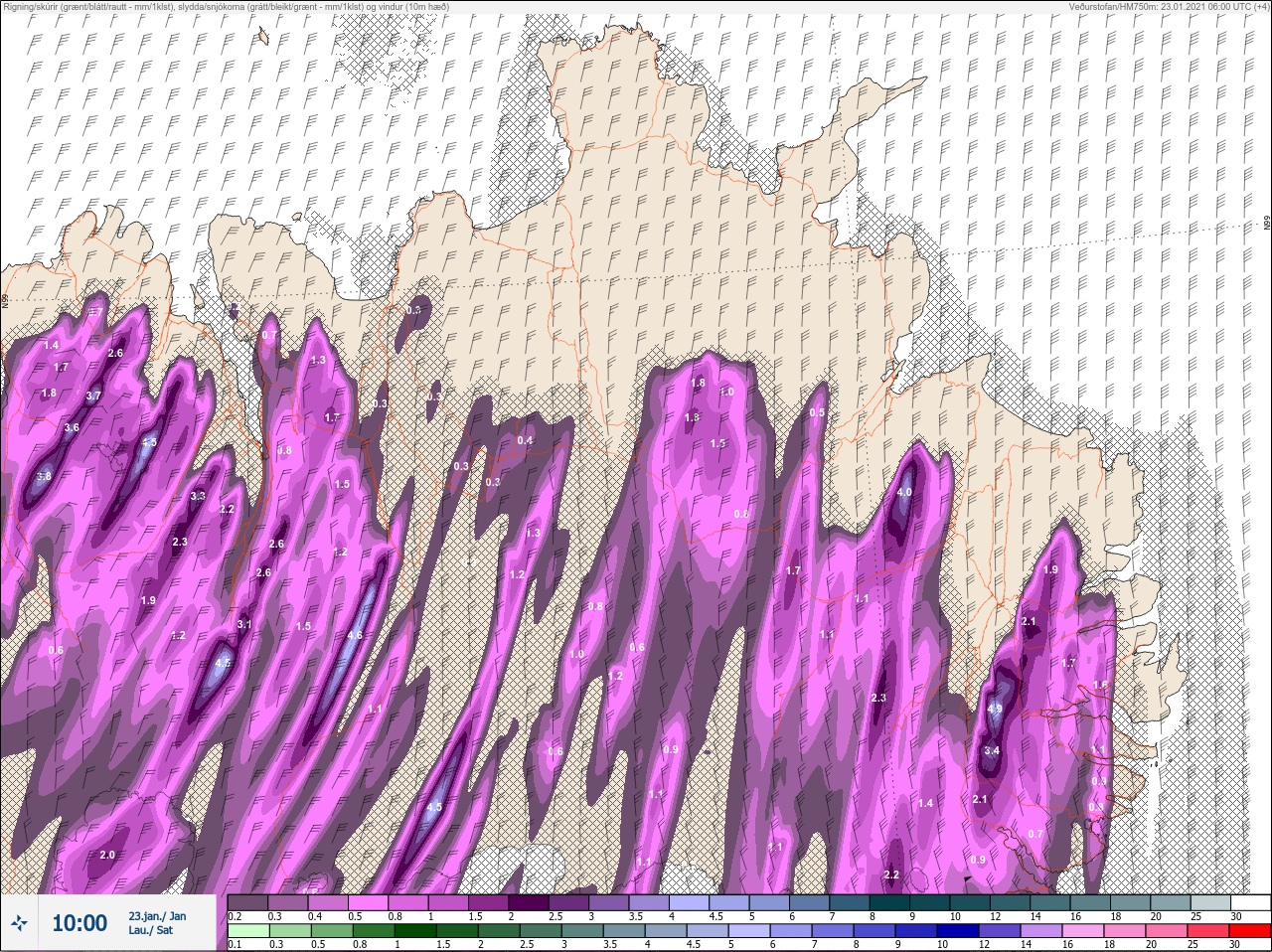
Task: Click the 4.9 precipitation value on the map
Action: [996, 709]
